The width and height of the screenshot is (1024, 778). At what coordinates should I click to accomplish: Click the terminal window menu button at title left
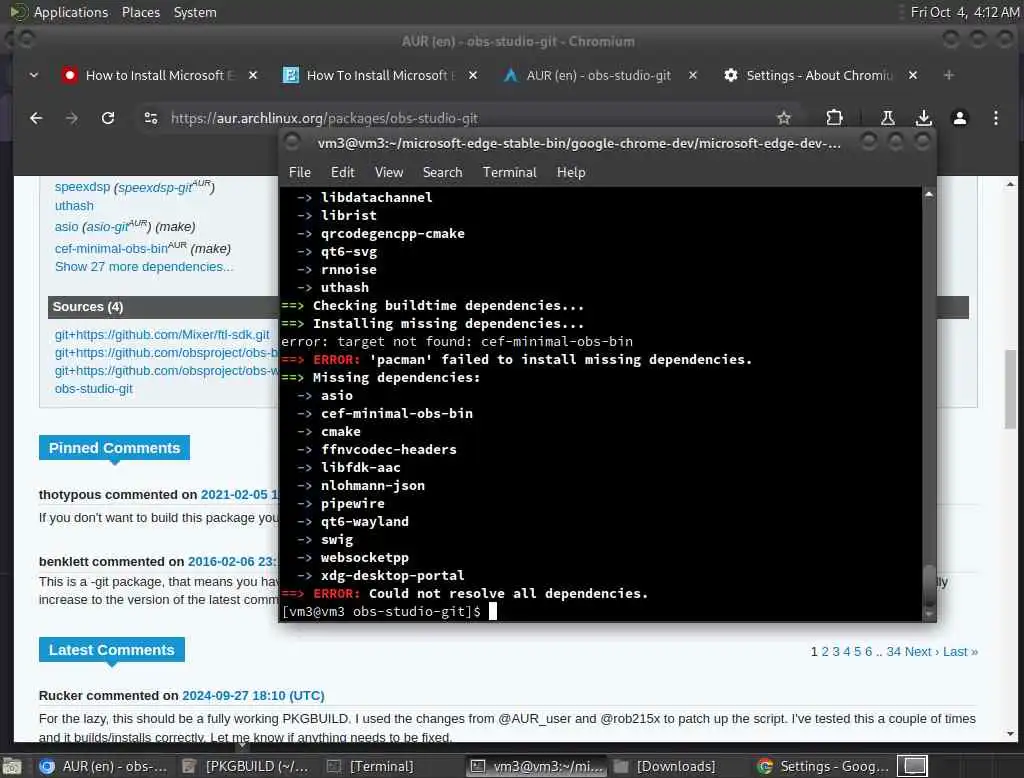(292, 142)
